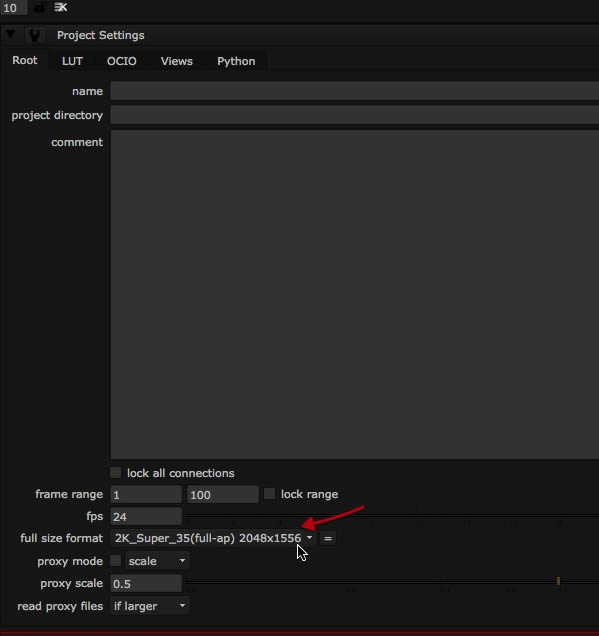Click the project directory field
Screen dimensions: 599x636
[354, 115]
